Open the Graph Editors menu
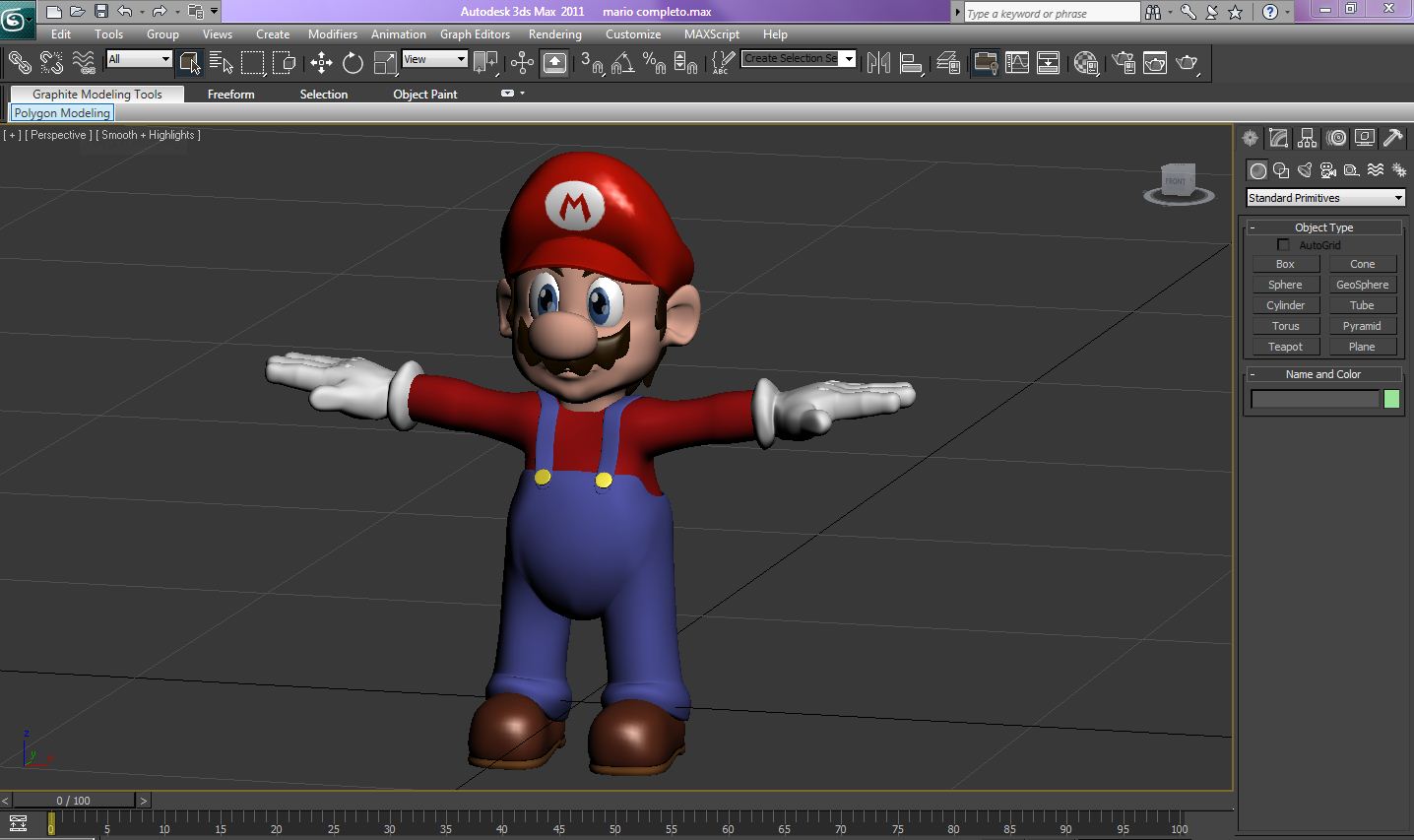This screenshot has width=1414, height=840. (x=475, y=33)
